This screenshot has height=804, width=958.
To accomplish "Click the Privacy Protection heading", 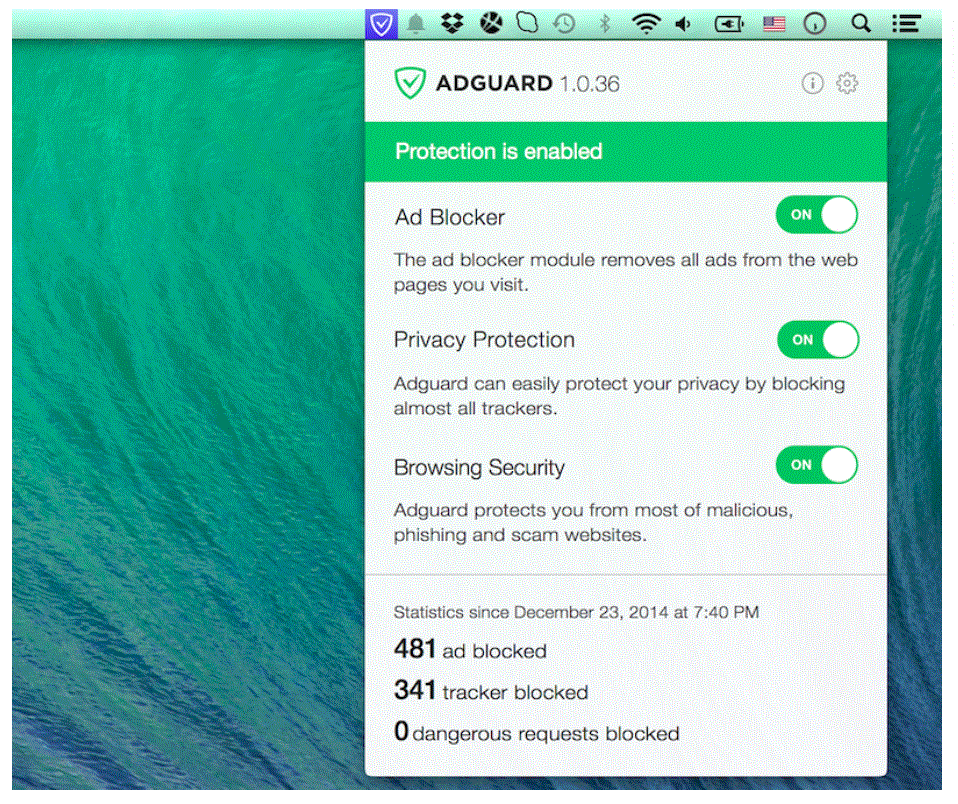I will click(484, 340).
